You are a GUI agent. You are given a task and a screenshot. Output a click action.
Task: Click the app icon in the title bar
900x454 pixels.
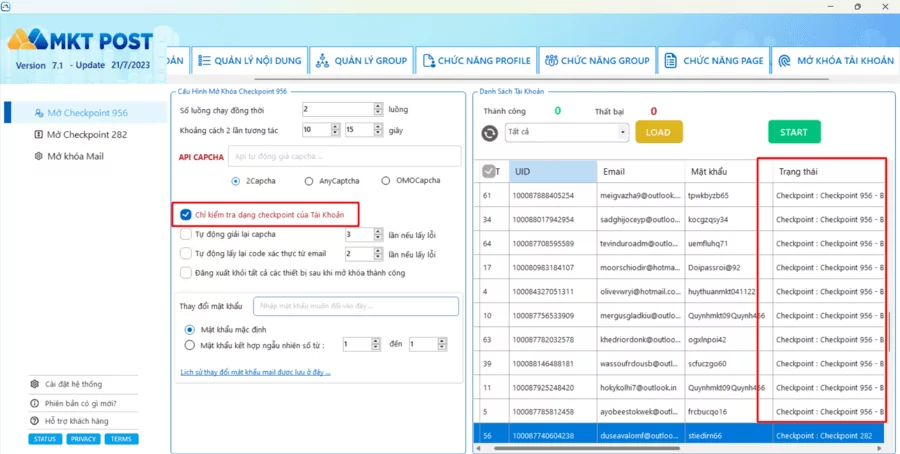coord(6,6)
